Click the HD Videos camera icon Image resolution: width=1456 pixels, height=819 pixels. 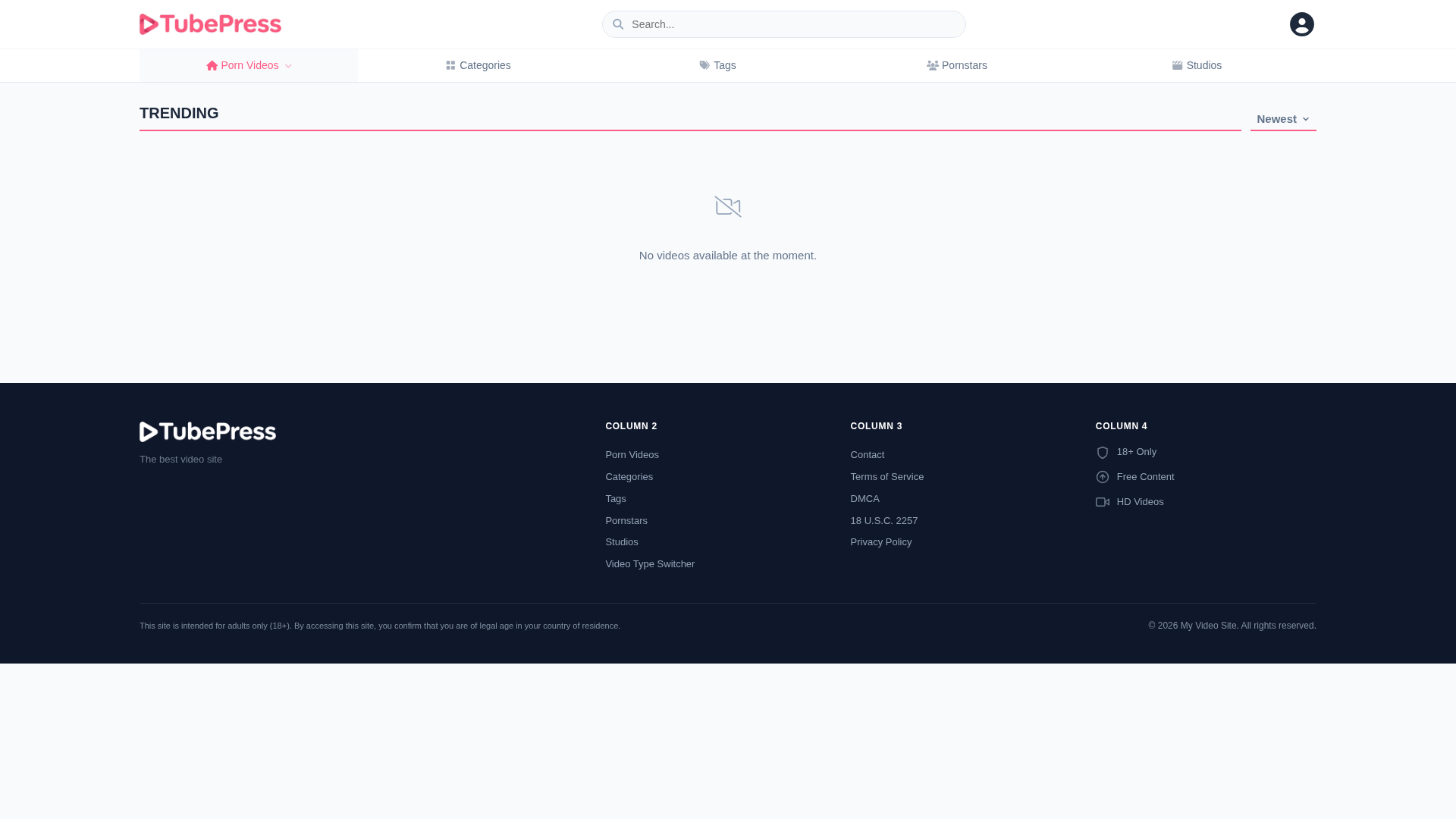[x=1103, y=502]
